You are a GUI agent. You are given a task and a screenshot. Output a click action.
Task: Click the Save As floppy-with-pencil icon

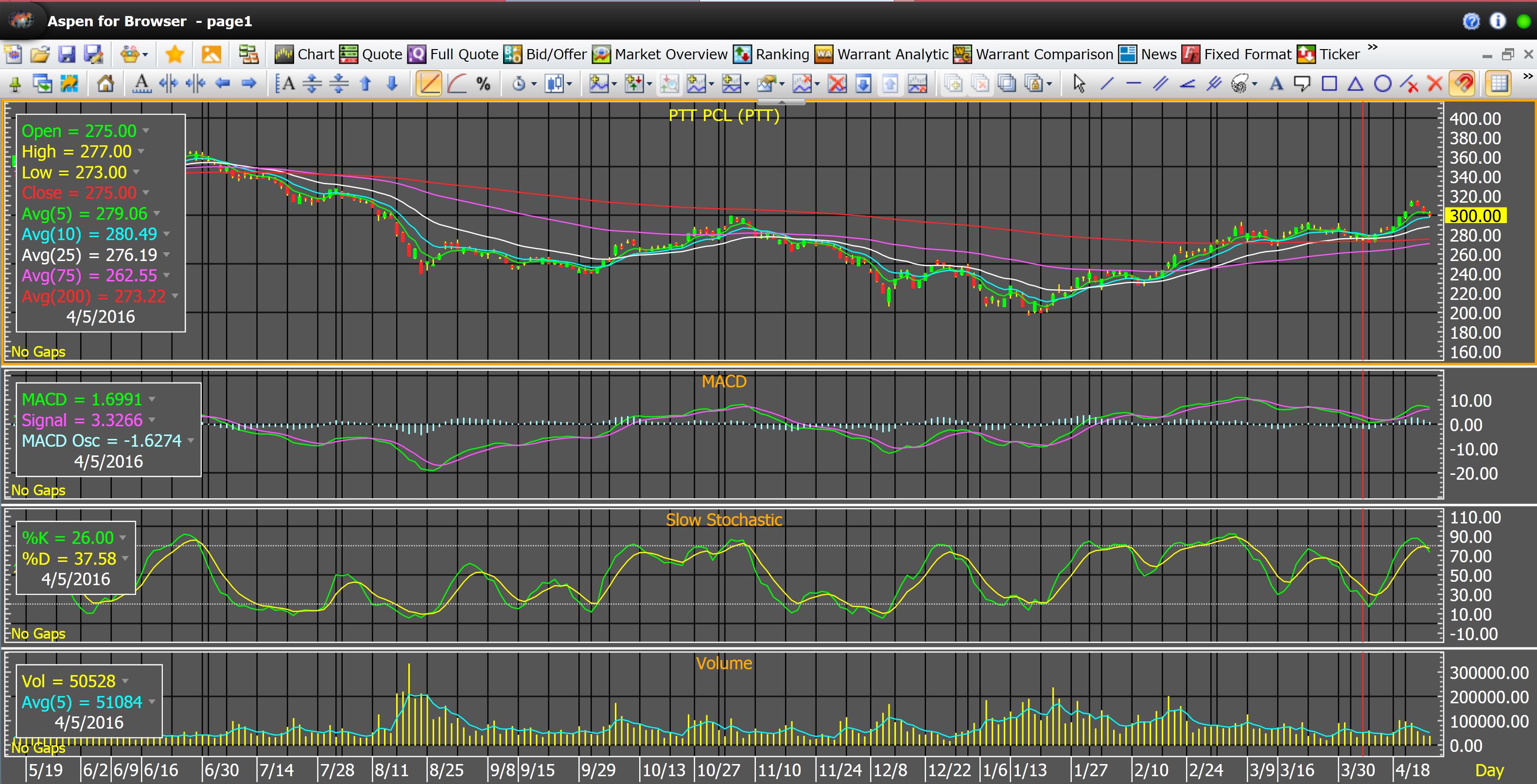(x=94, y=54)
